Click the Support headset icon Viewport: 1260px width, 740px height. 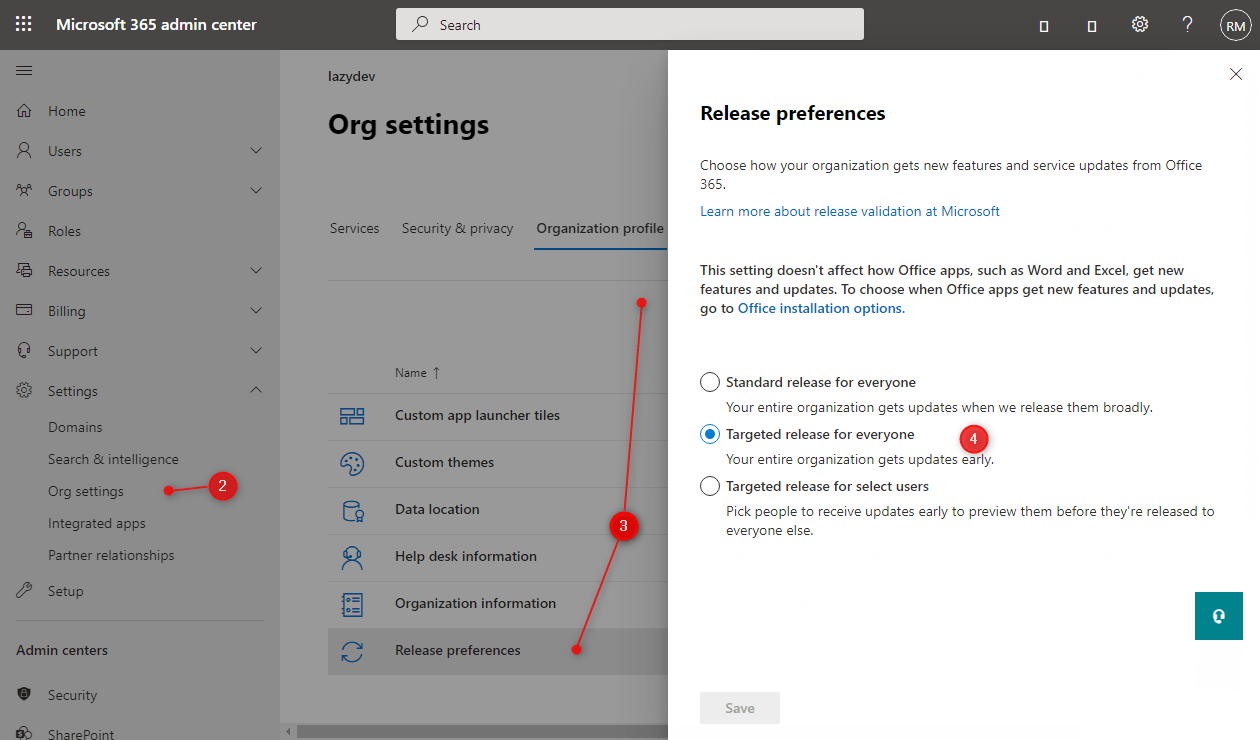pos(24,351)
